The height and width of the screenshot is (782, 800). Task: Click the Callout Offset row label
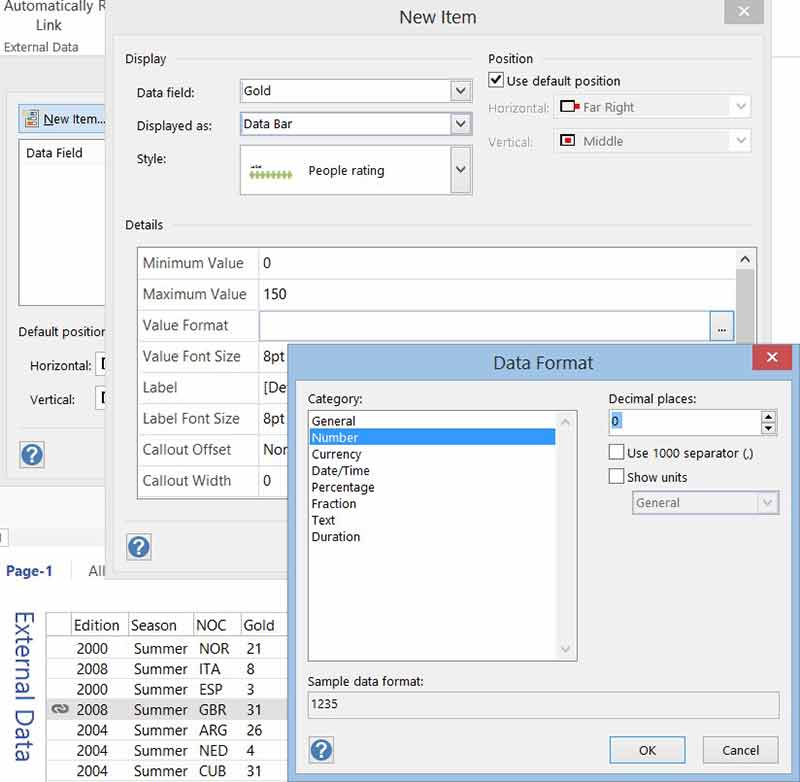pyautogui.click(x=187, y=449)
